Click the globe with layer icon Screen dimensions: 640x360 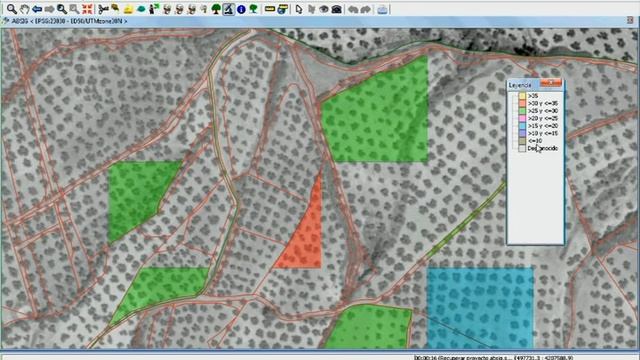coord(282,9)
